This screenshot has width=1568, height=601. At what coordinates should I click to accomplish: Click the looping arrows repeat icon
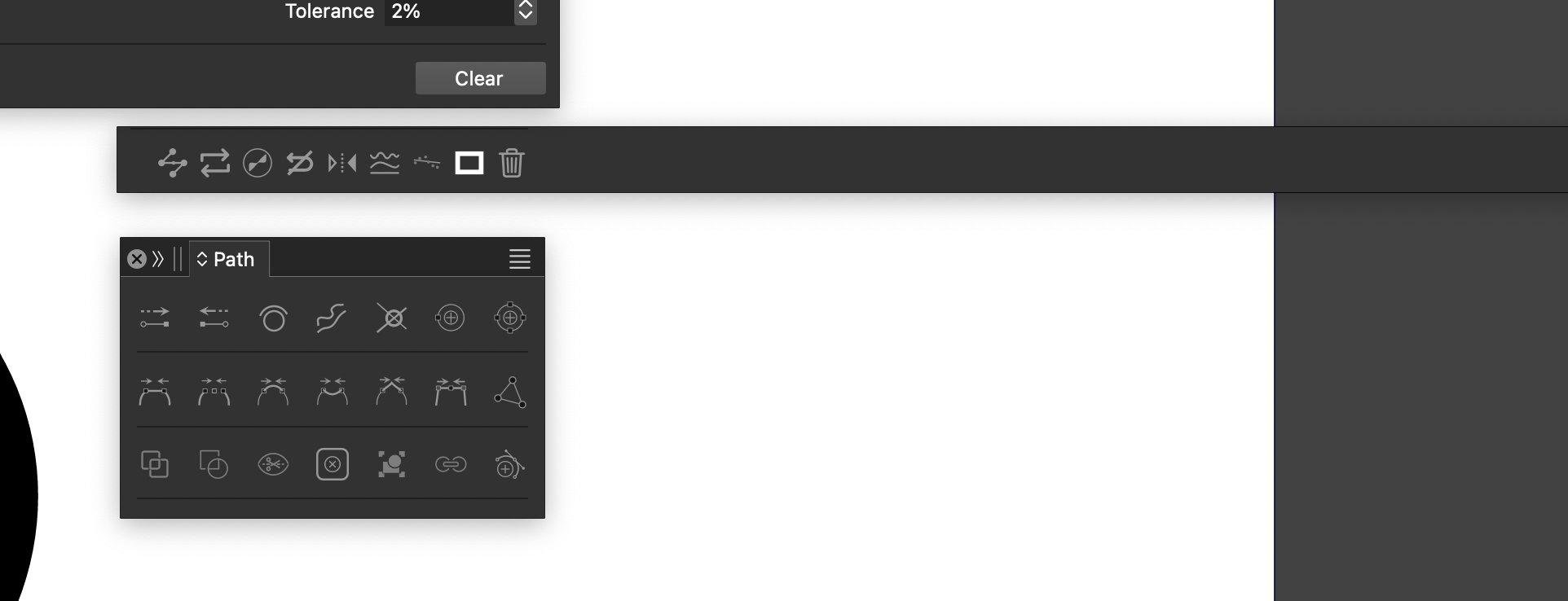(x=215, y=163)
